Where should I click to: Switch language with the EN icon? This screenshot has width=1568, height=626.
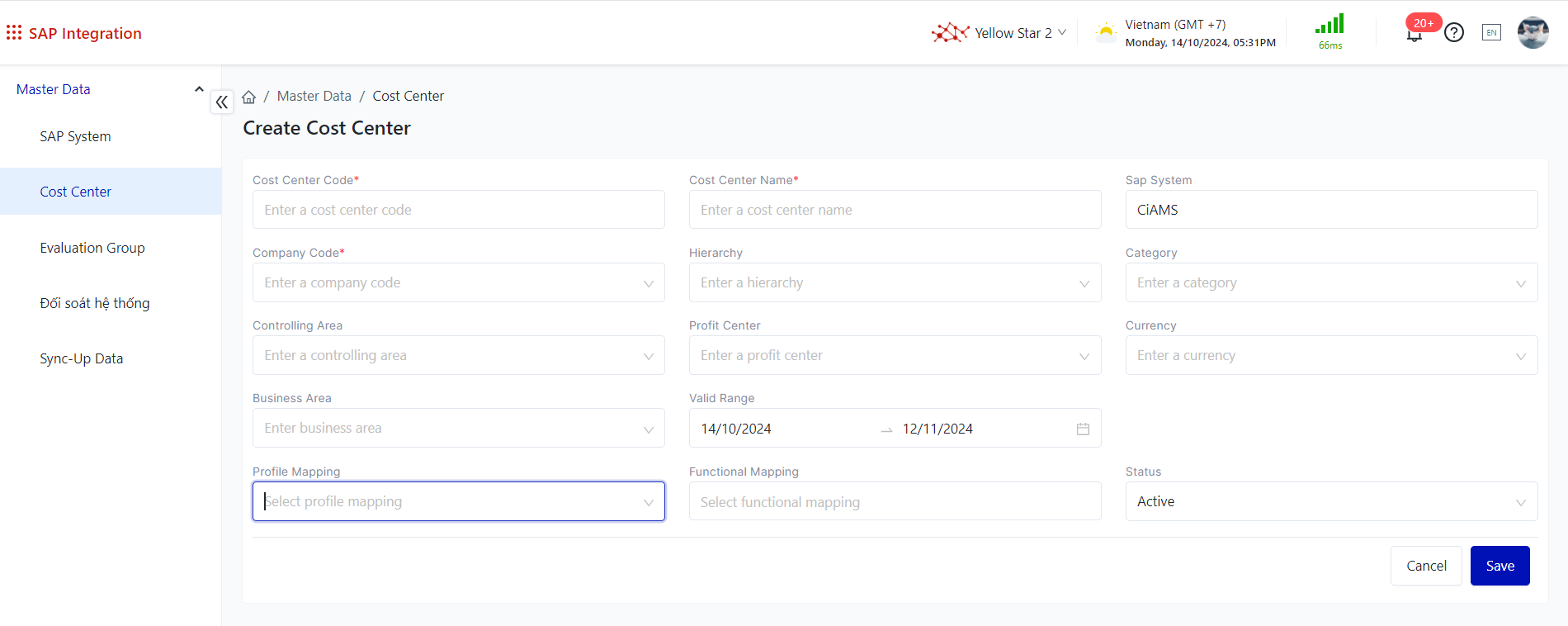tap(1491, 33)
